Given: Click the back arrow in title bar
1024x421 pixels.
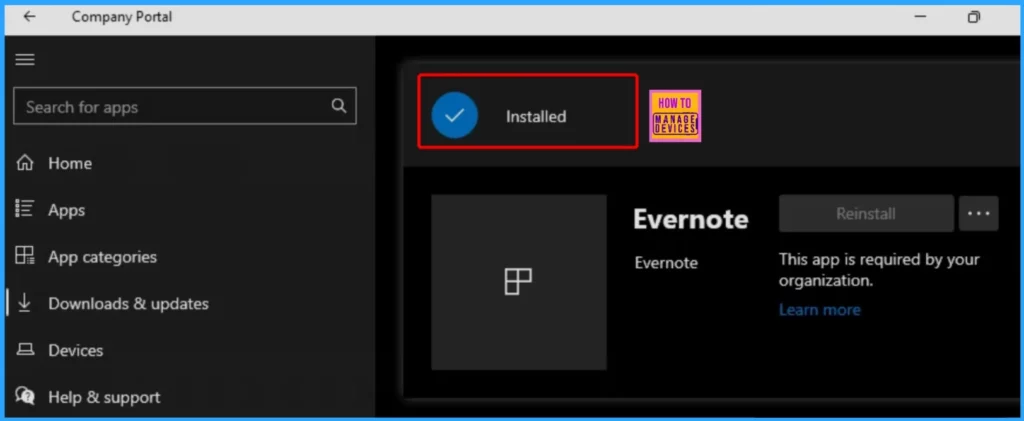Looking at the screenshot, I should [29, 17].
